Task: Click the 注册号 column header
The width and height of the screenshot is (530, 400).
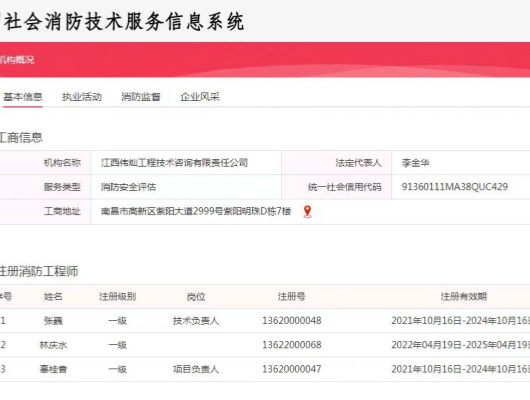Action: (292, 297)
